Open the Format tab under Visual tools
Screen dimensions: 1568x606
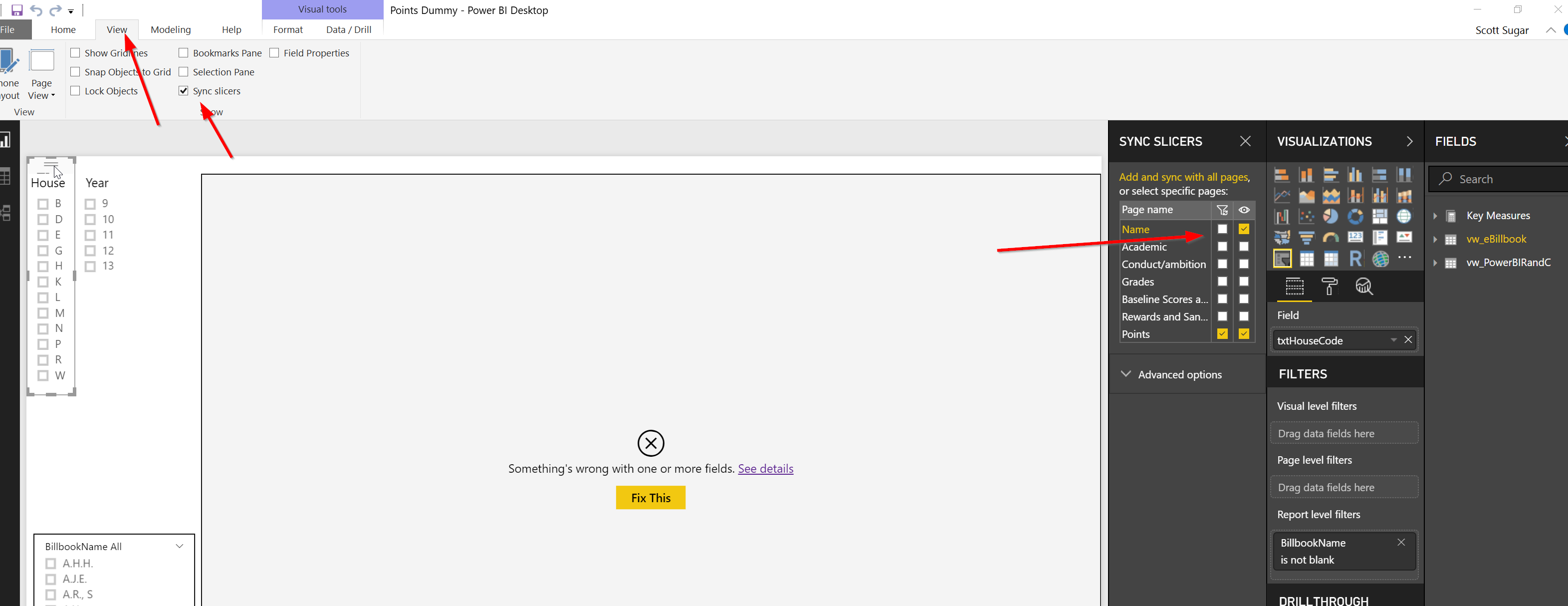coord(288,29)
